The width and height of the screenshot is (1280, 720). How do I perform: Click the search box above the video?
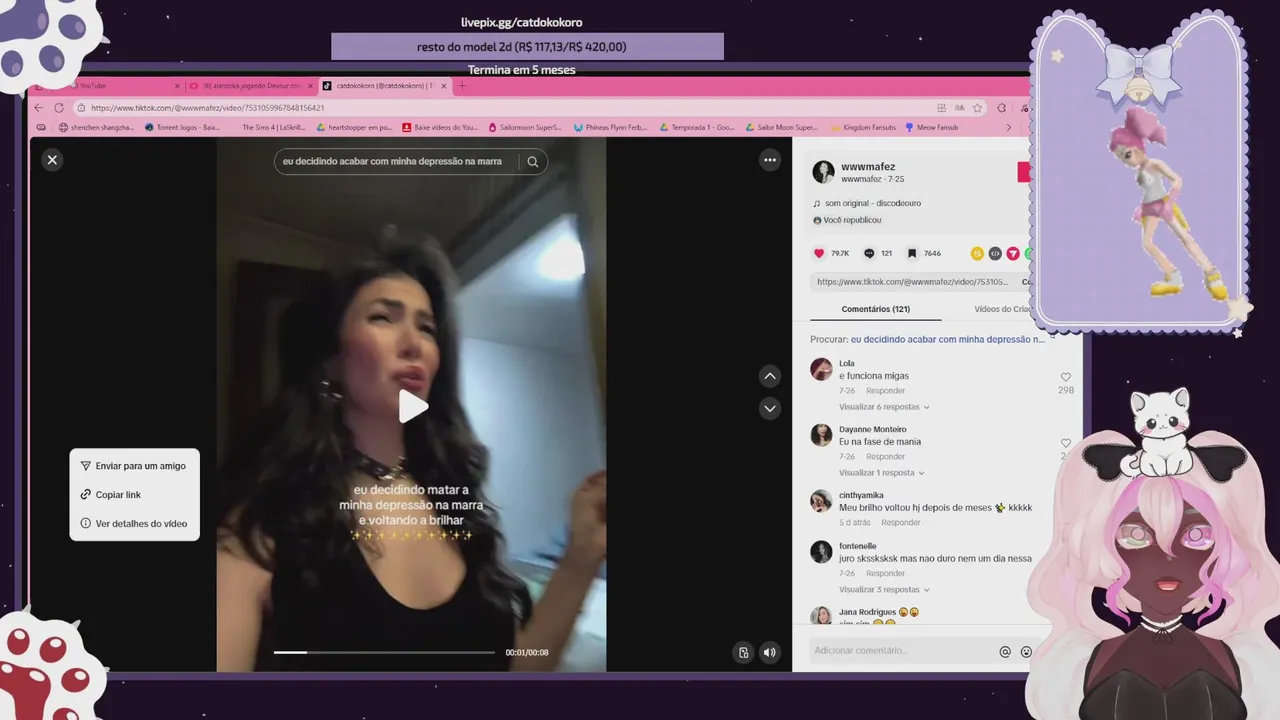tap(396, 161)
